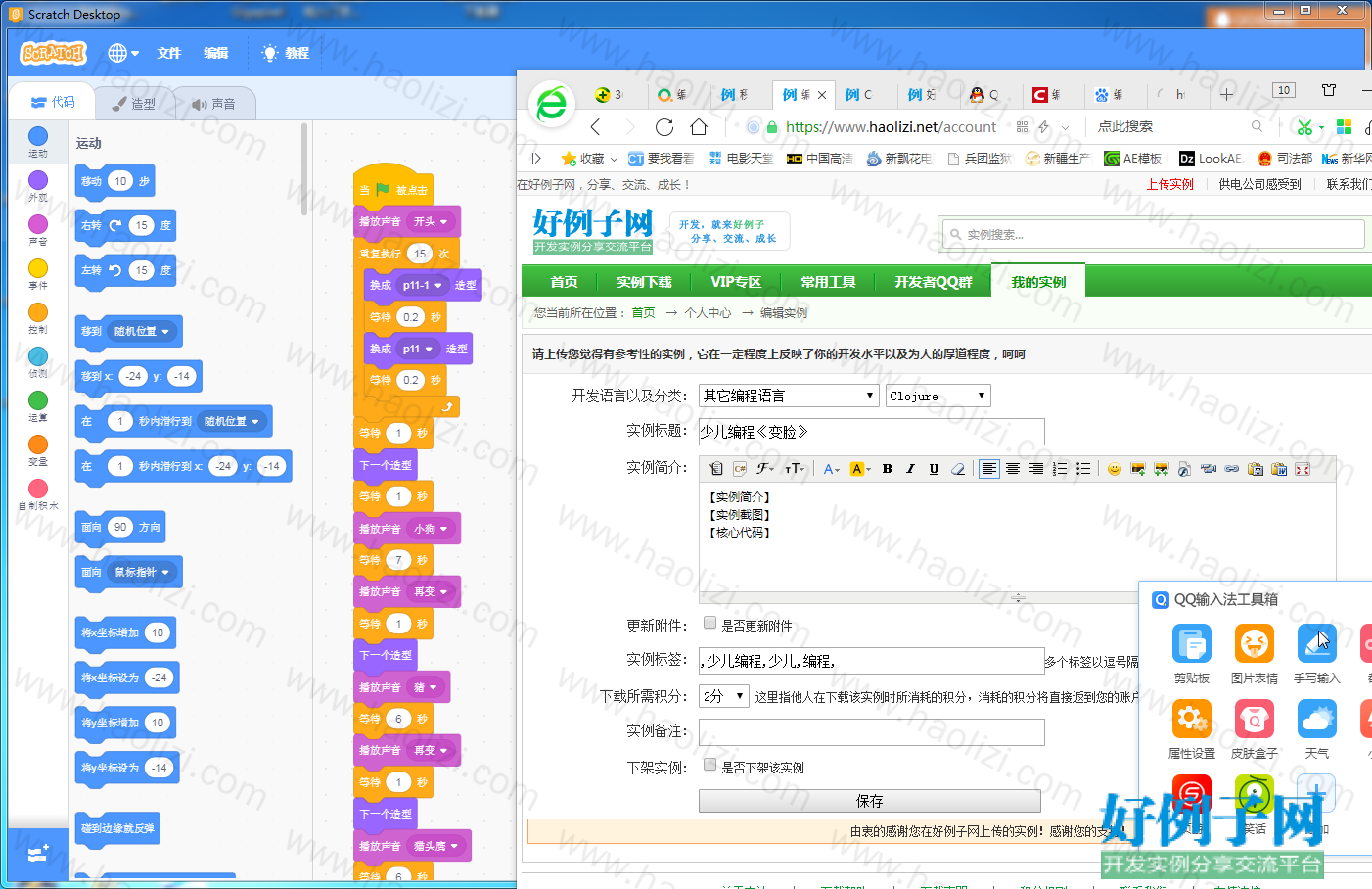Image resolution: width=1372 pixels, height=889 pixels.
Task: Open the 司法部 bookmark
Action: (x=1285, y=158)
